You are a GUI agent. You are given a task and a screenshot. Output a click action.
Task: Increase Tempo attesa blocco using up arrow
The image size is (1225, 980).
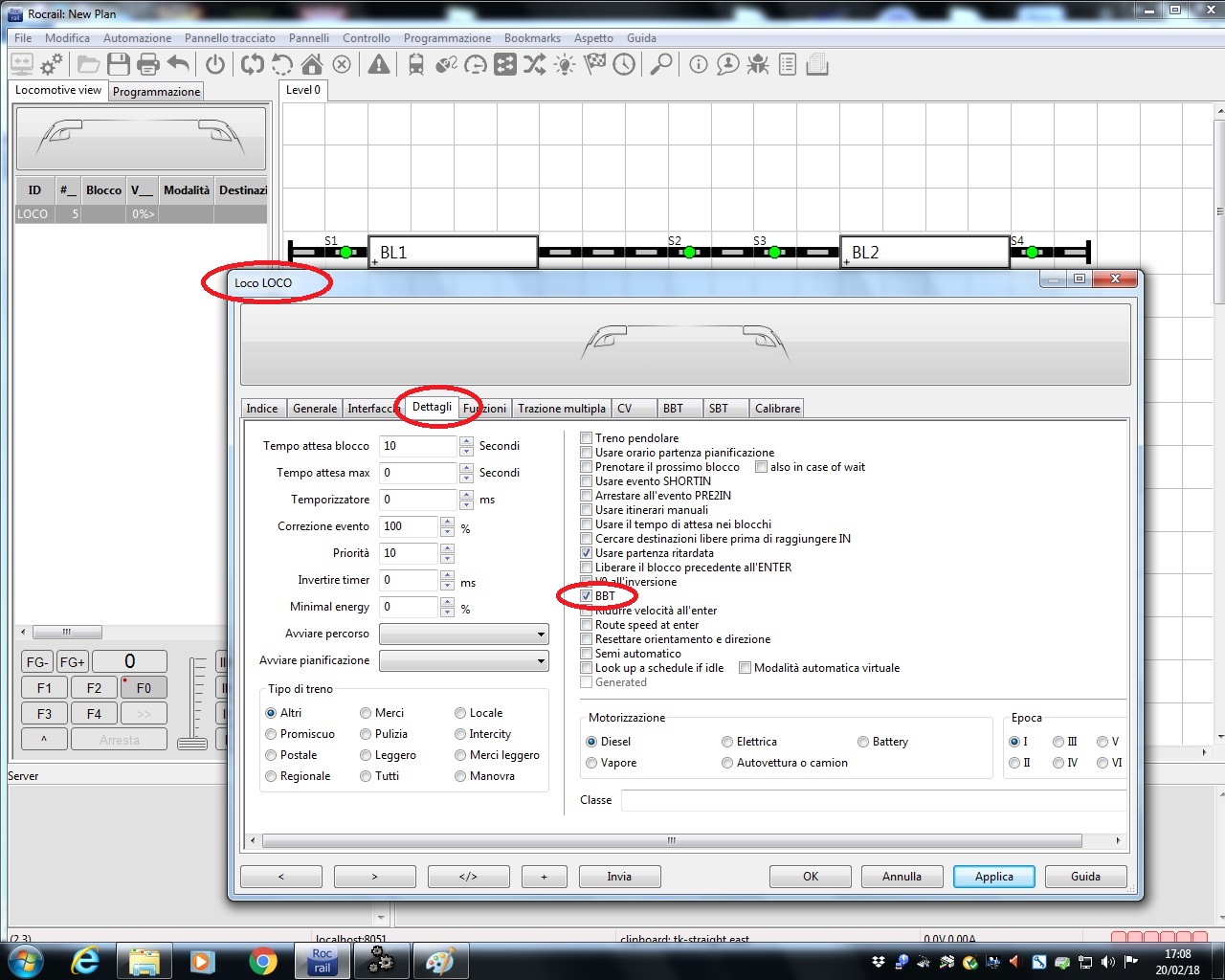466,441
